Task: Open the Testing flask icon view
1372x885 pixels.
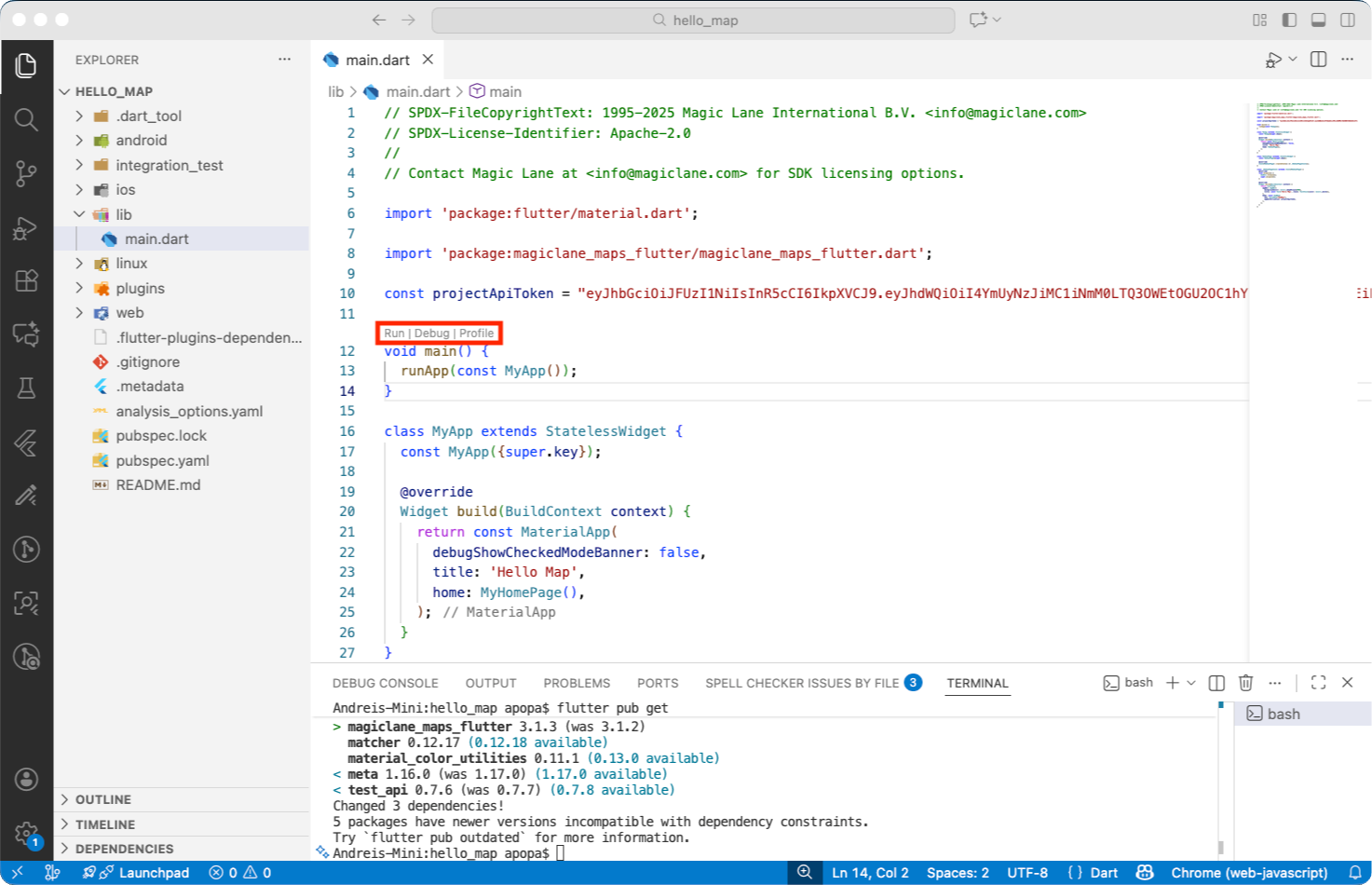Action: tap(26, 388)
